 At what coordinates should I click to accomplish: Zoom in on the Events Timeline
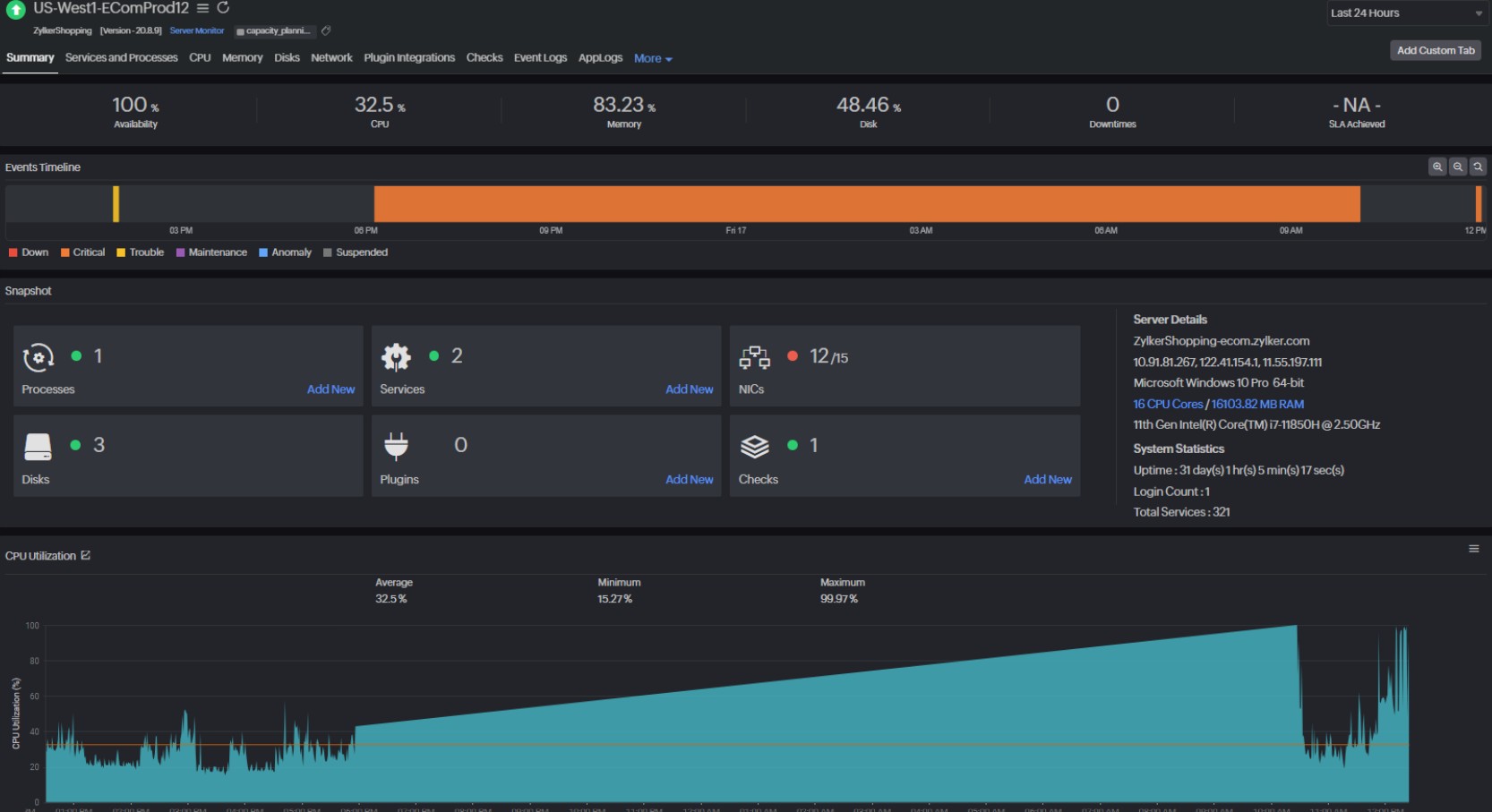1437,167
